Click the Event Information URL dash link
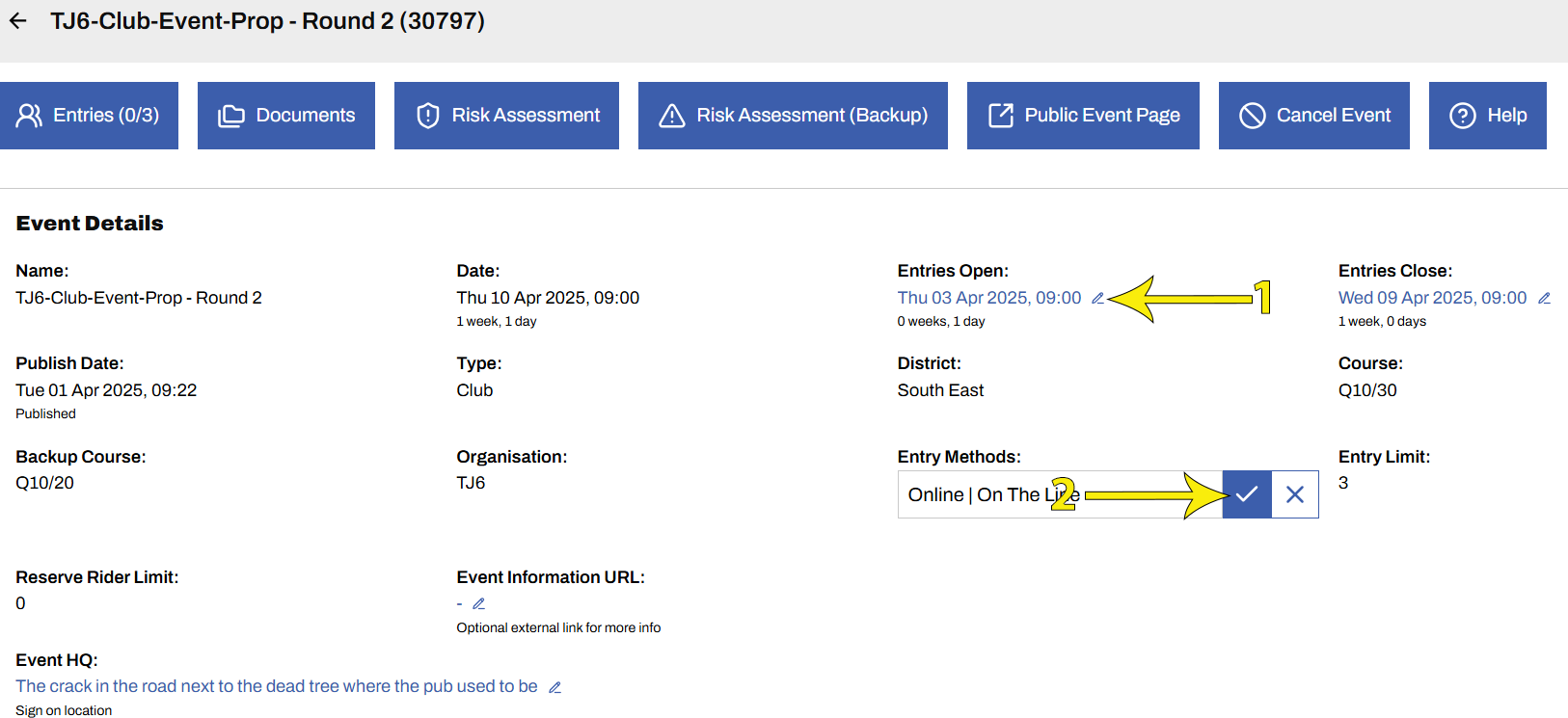 tap(459, 604)
